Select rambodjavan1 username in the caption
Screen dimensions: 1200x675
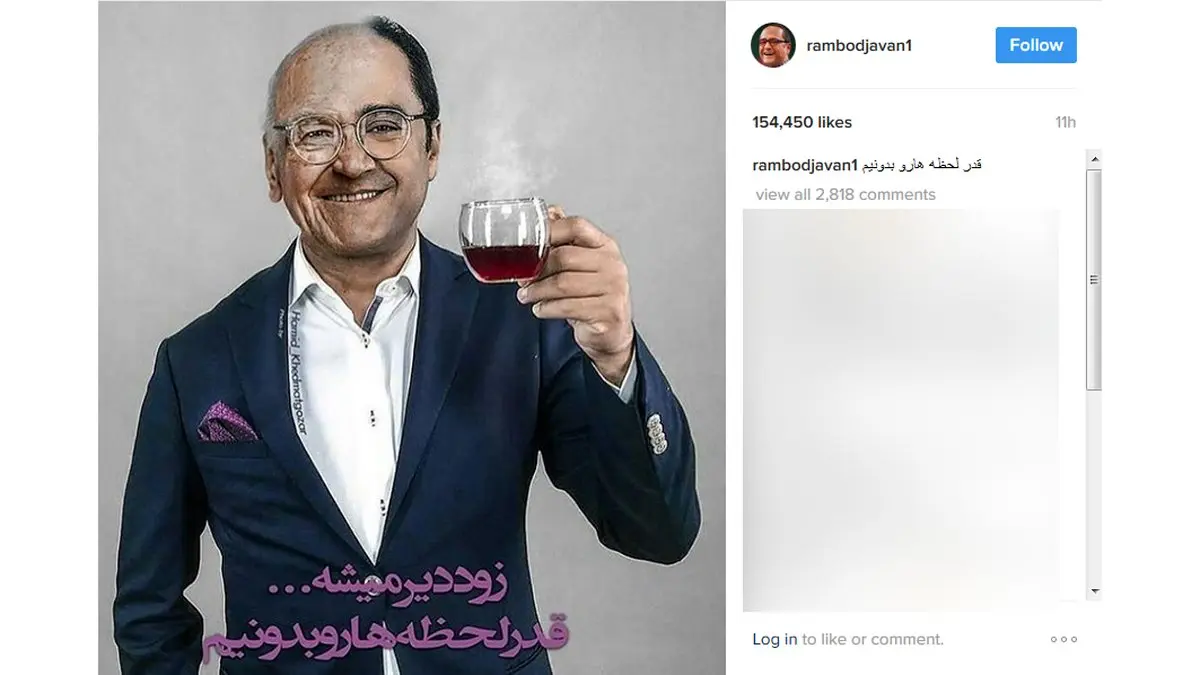[x=804, y=164]
